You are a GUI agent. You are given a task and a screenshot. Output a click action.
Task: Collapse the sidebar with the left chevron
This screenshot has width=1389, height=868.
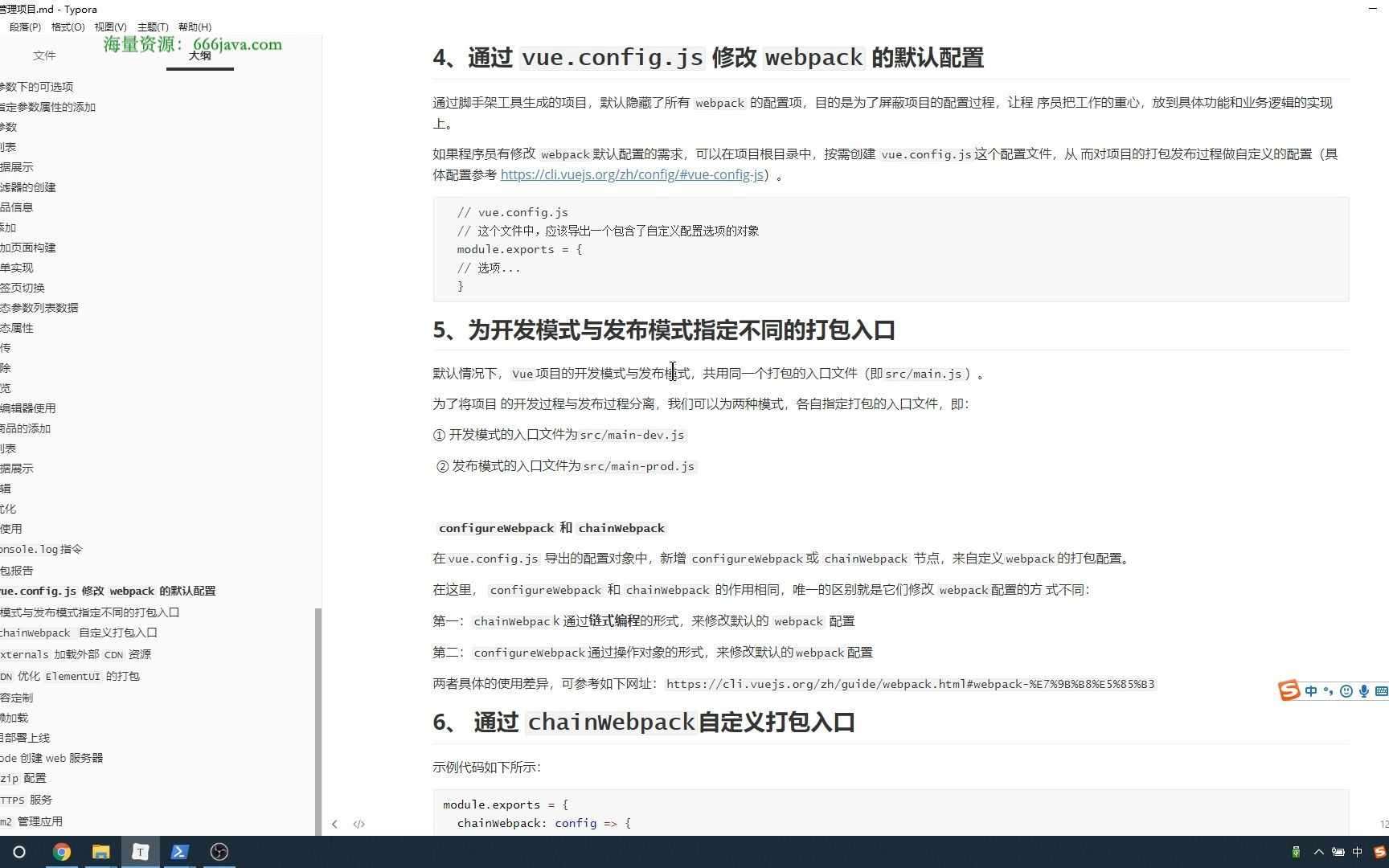pos(334,824)
